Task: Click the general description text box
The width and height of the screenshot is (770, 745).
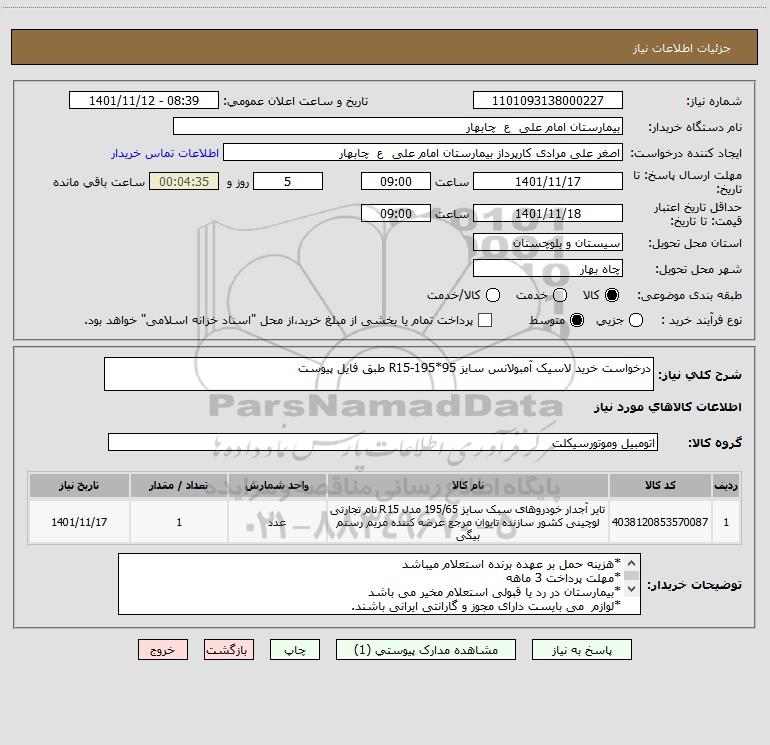Action: coord(379,374)
